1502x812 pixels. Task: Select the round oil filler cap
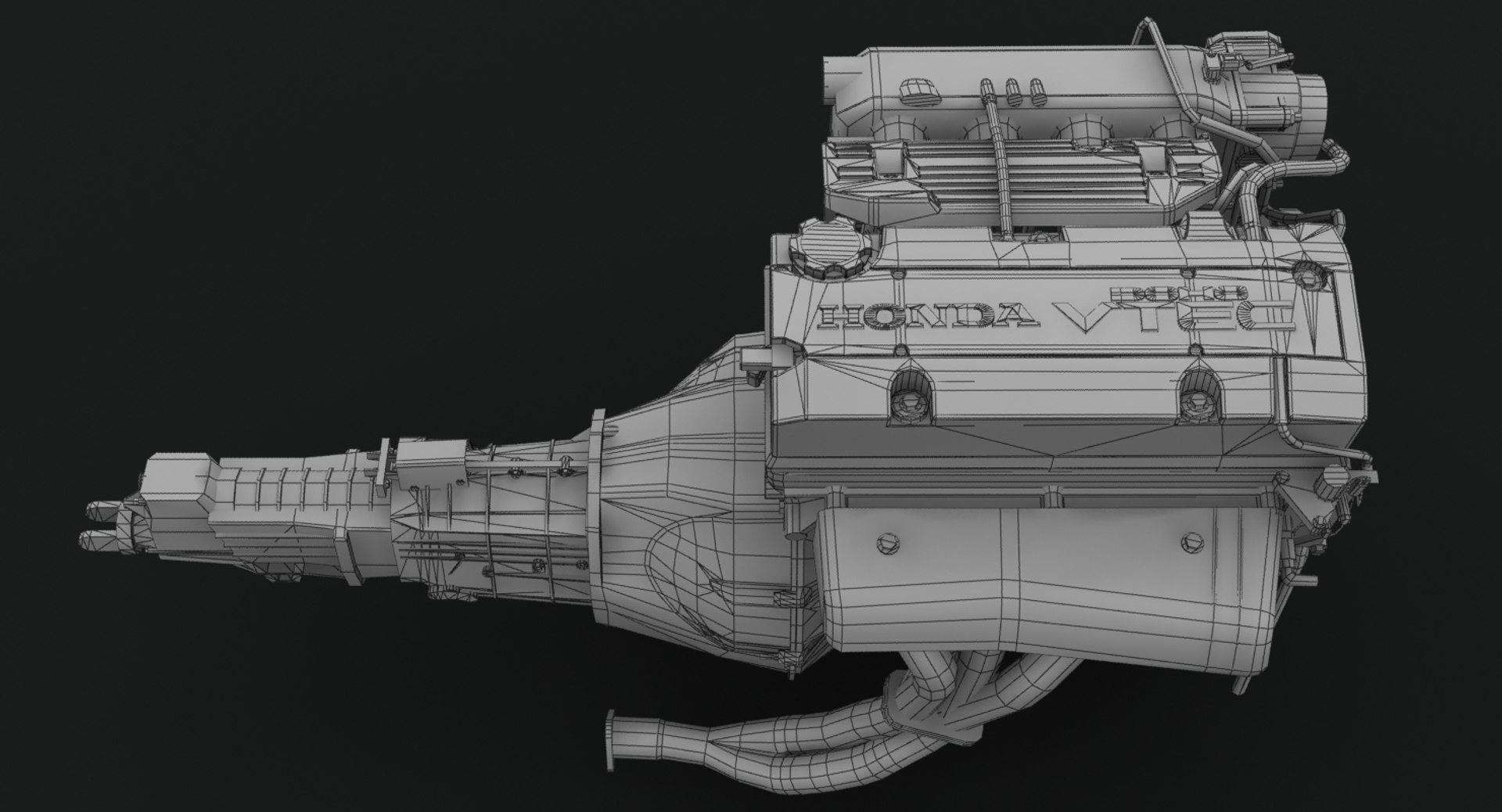(x=831, y=248)
